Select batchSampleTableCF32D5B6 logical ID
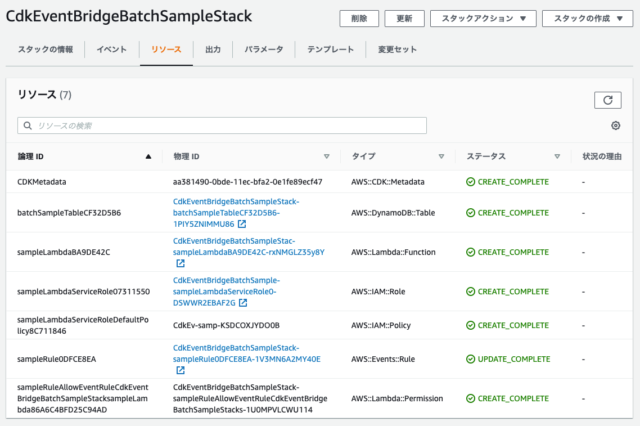The height and width of the screenshot is (426, 640). pyautogui.click(x=69, y=213)
